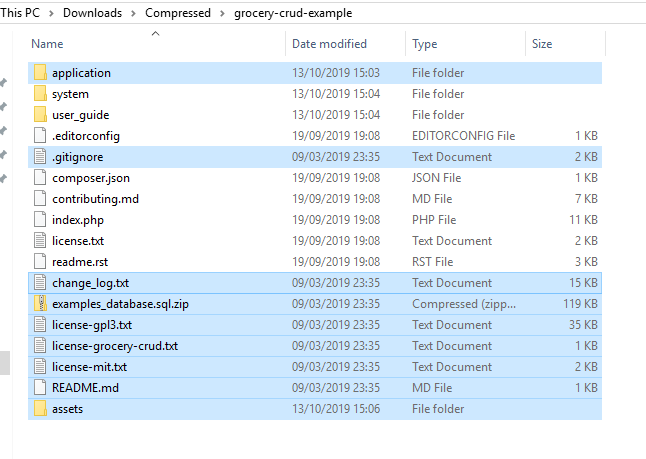The height and width of the screenshot is (459, 646).
Task: Click the examples_database.sql.zip archive icon
Action: click(x=40, y=304)
